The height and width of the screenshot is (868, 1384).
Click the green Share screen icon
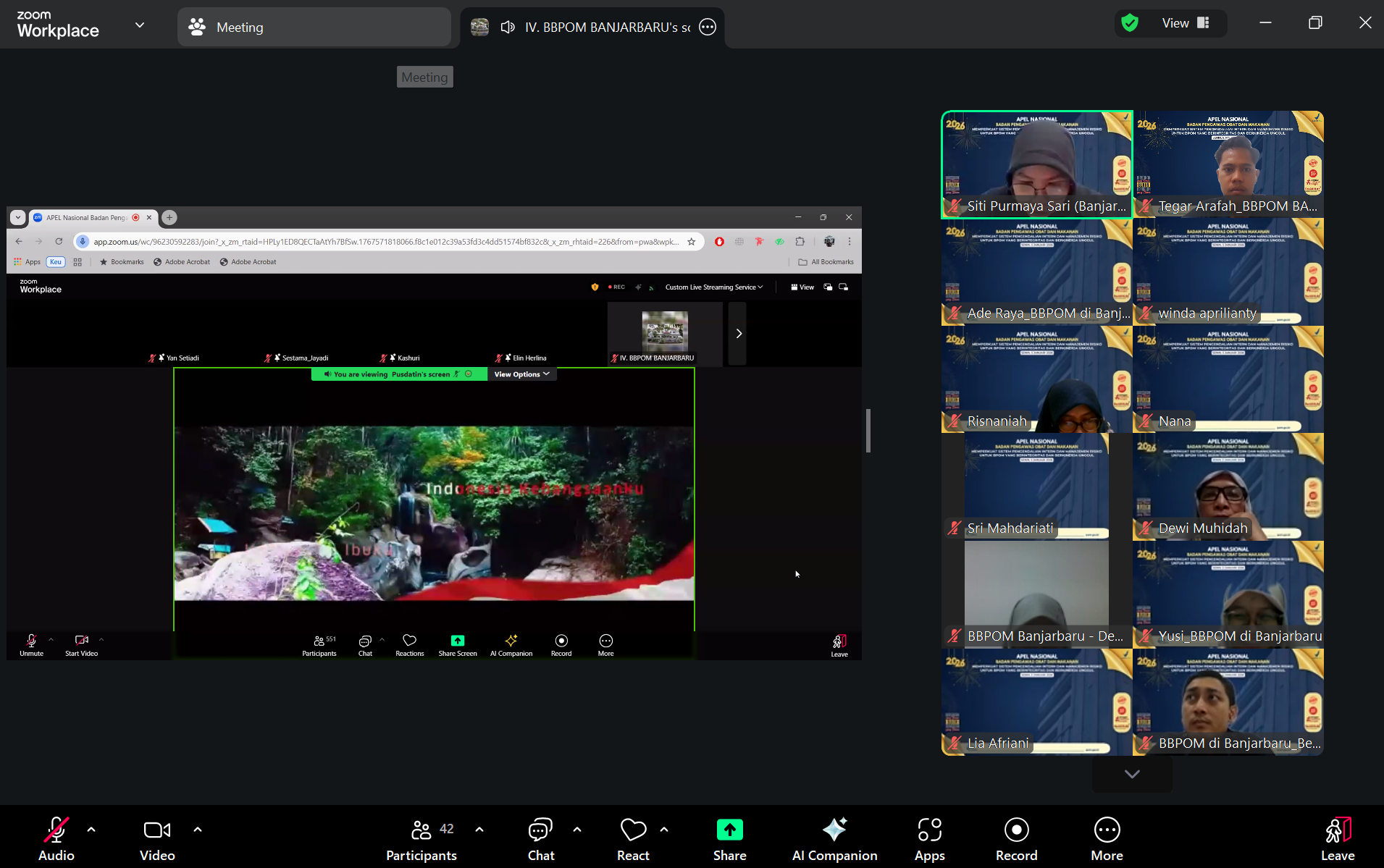tap(729, 830)
